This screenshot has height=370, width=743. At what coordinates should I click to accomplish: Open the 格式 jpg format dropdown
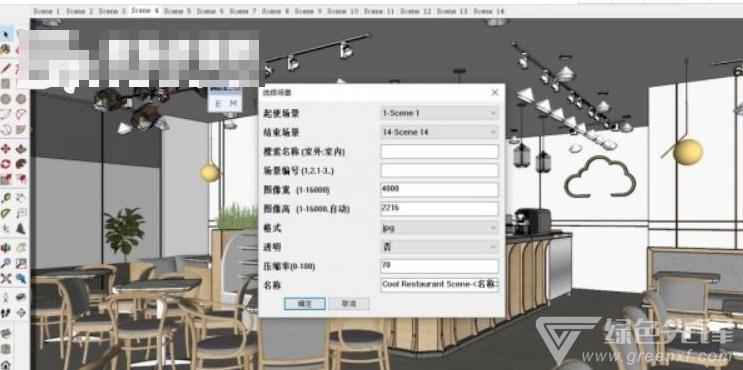pos(439,228)
